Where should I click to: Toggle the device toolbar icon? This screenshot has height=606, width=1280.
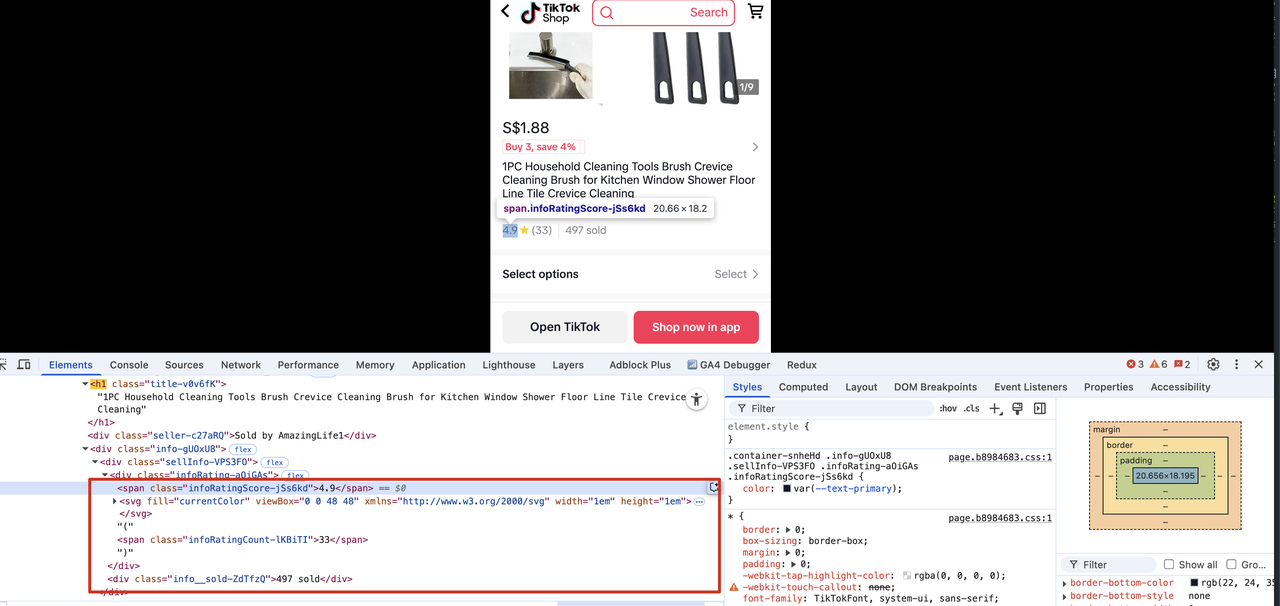[25, 365]
